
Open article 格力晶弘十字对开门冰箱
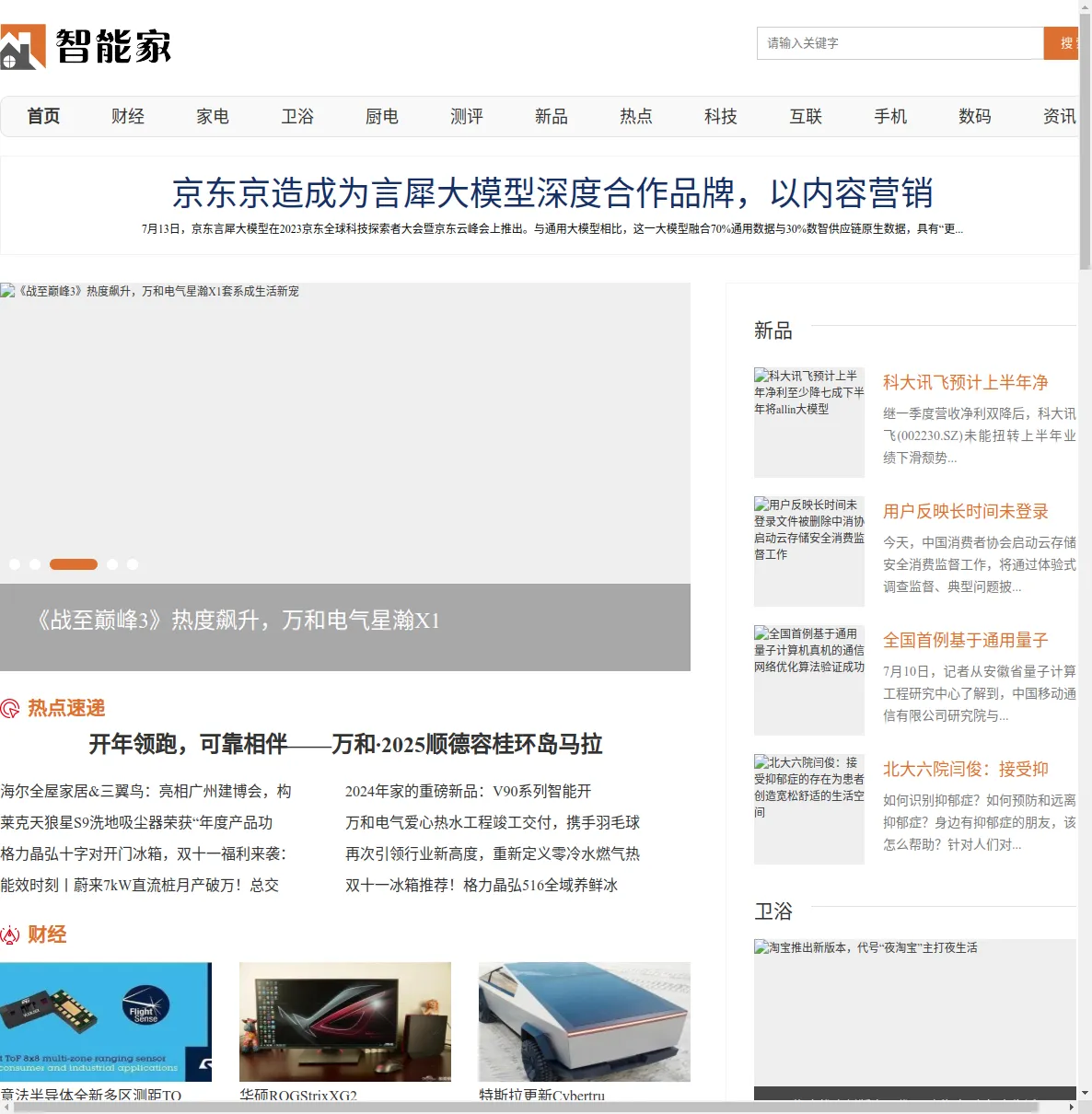[x=144, y=853]
